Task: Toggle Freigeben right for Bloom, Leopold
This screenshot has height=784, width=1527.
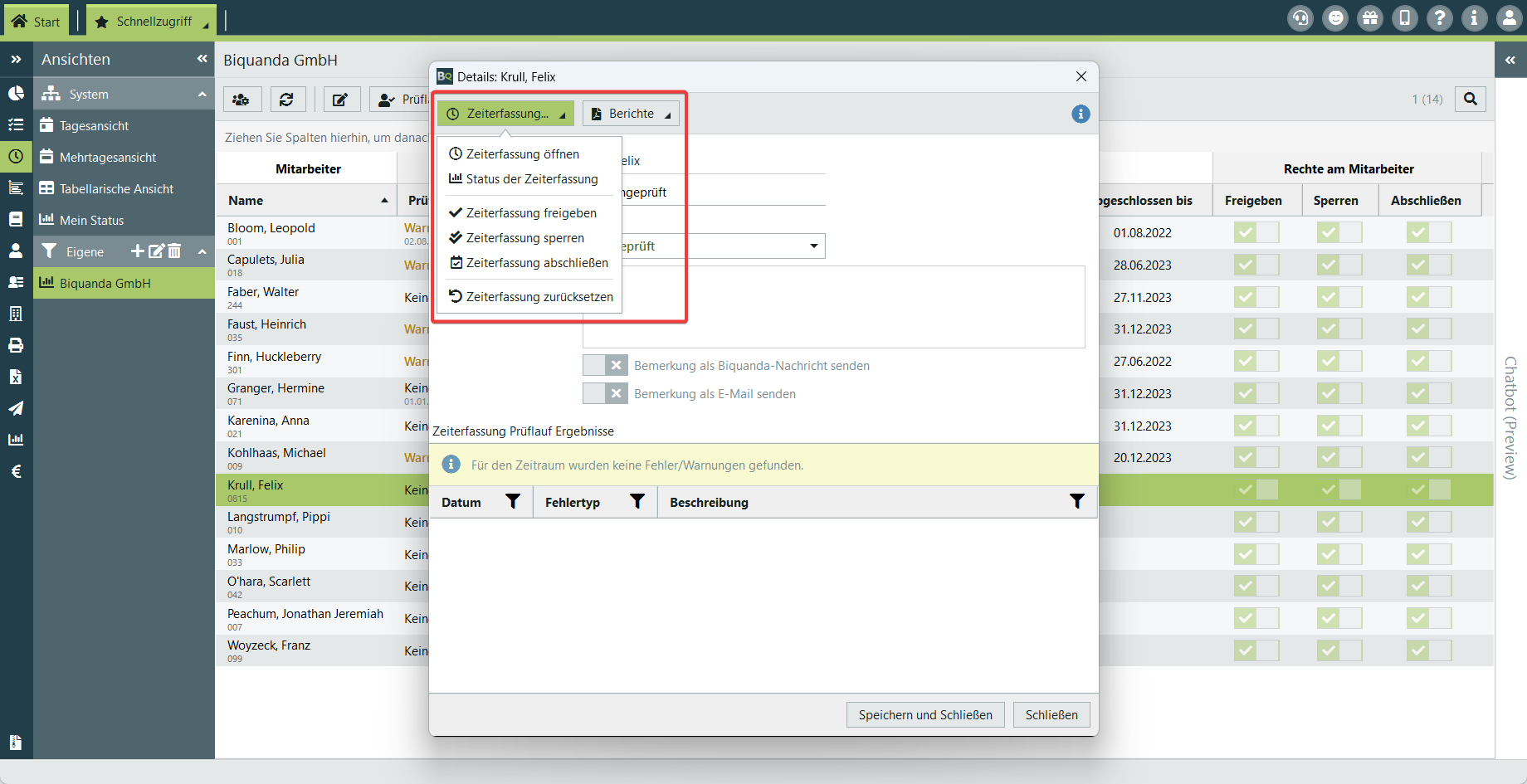Action: [x=1256, y=232]
